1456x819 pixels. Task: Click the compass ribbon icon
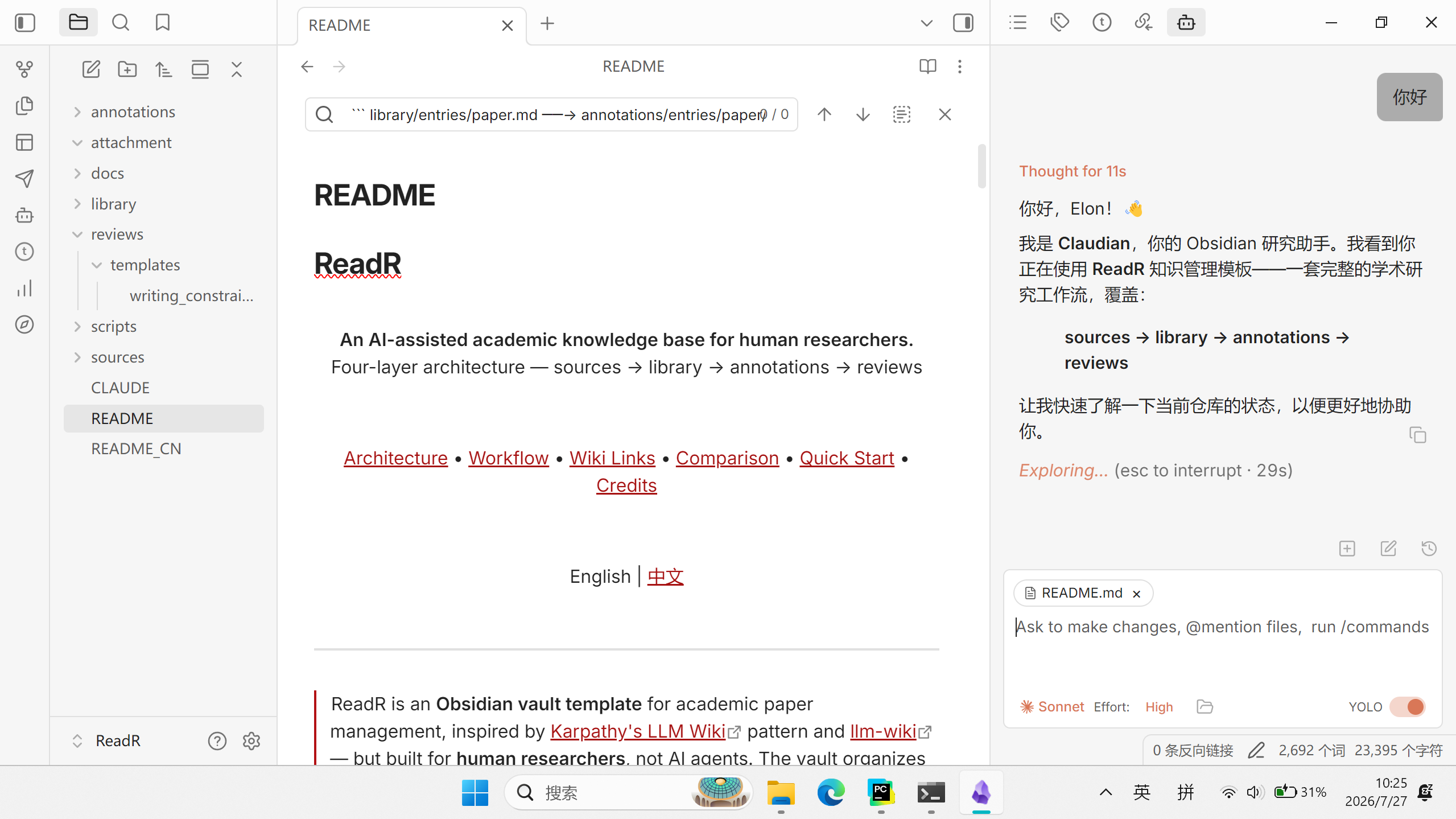coord(24,325)
